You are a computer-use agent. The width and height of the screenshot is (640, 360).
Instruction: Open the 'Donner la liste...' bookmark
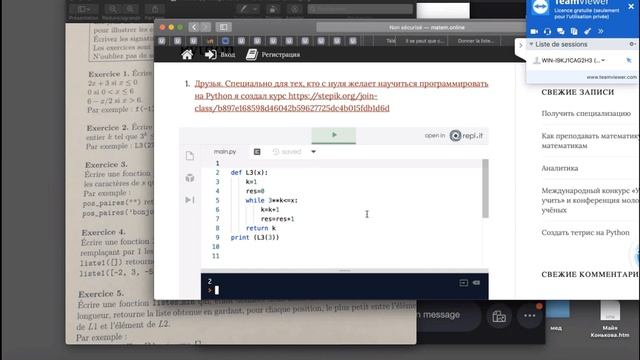476,41
